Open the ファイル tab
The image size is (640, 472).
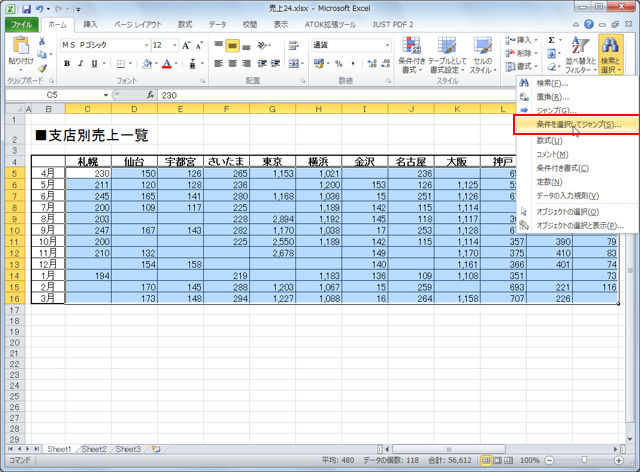point(22,24)
